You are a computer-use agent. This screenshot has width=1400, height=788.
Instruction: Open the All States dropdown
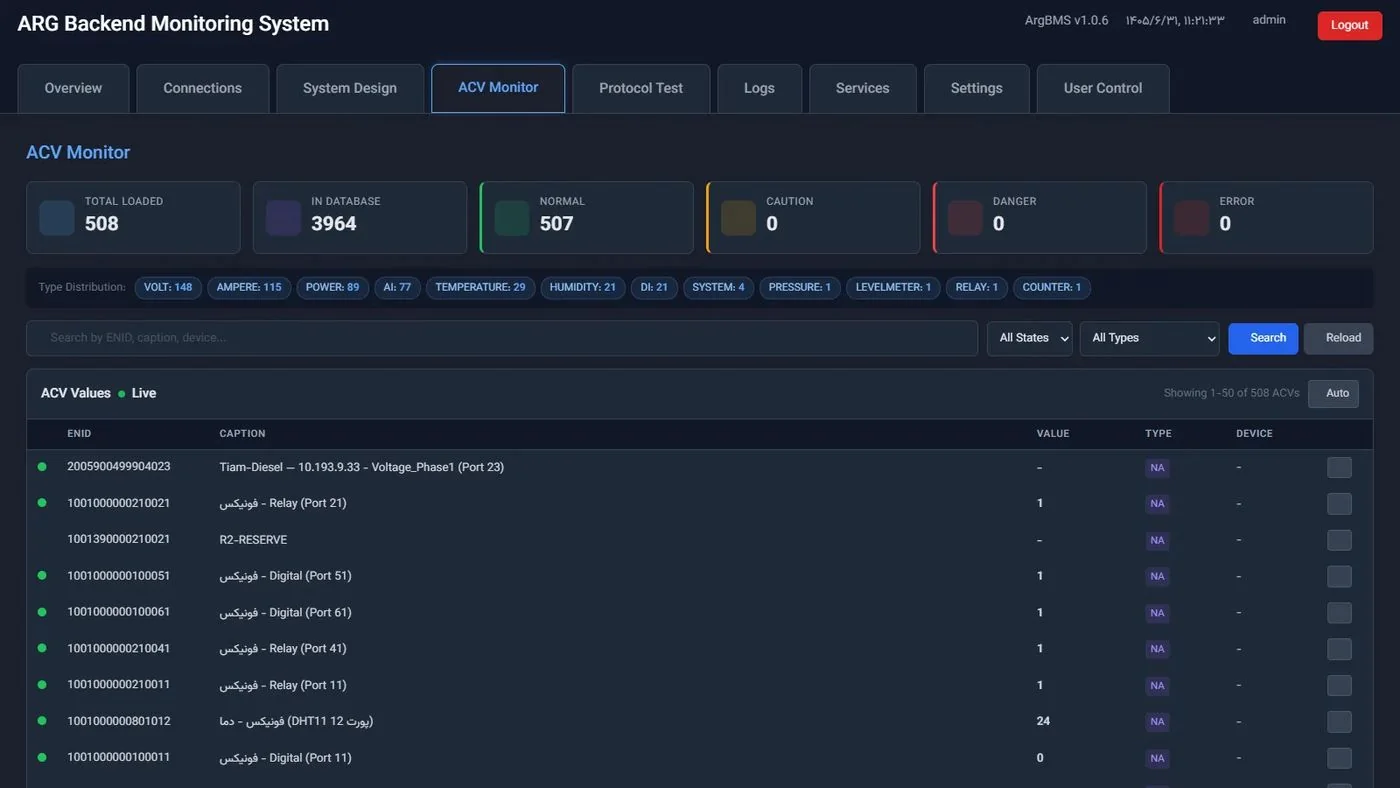1030,338
